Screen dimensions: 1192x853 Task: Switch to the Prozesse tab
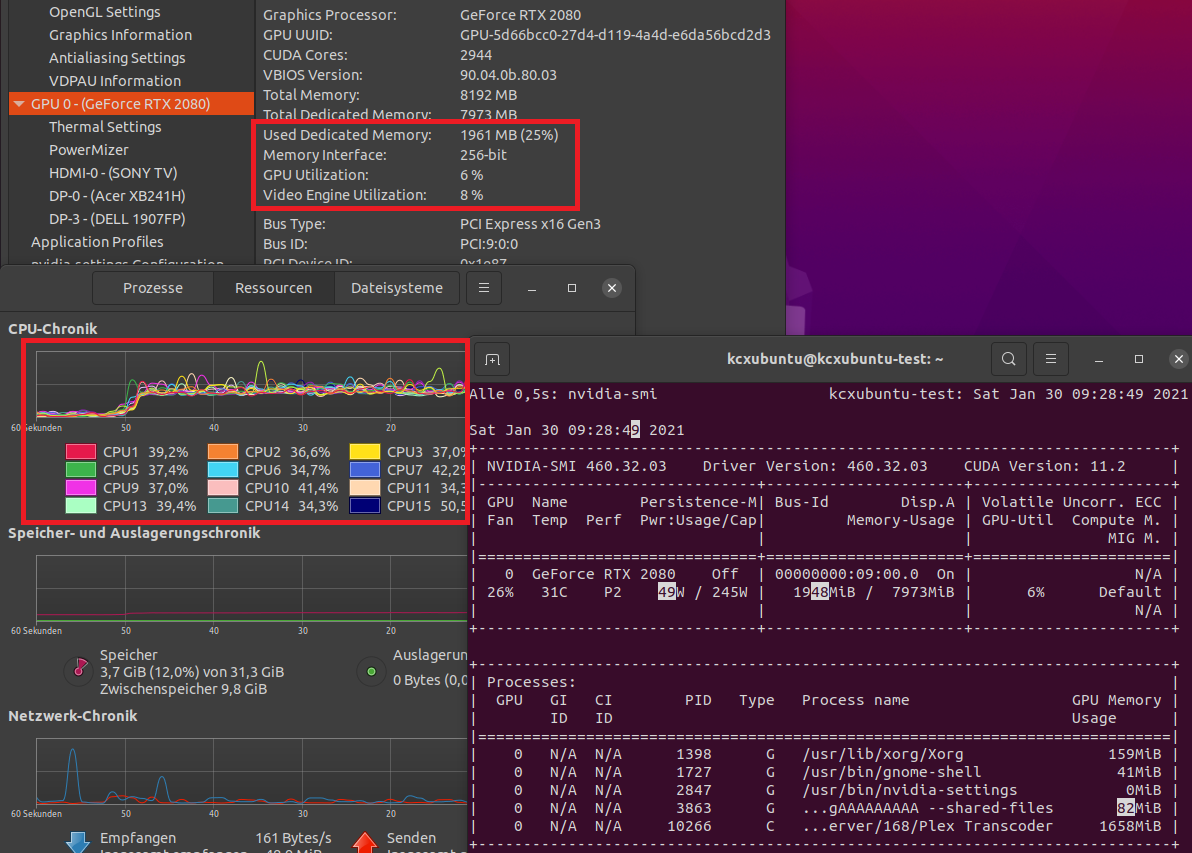153,288
